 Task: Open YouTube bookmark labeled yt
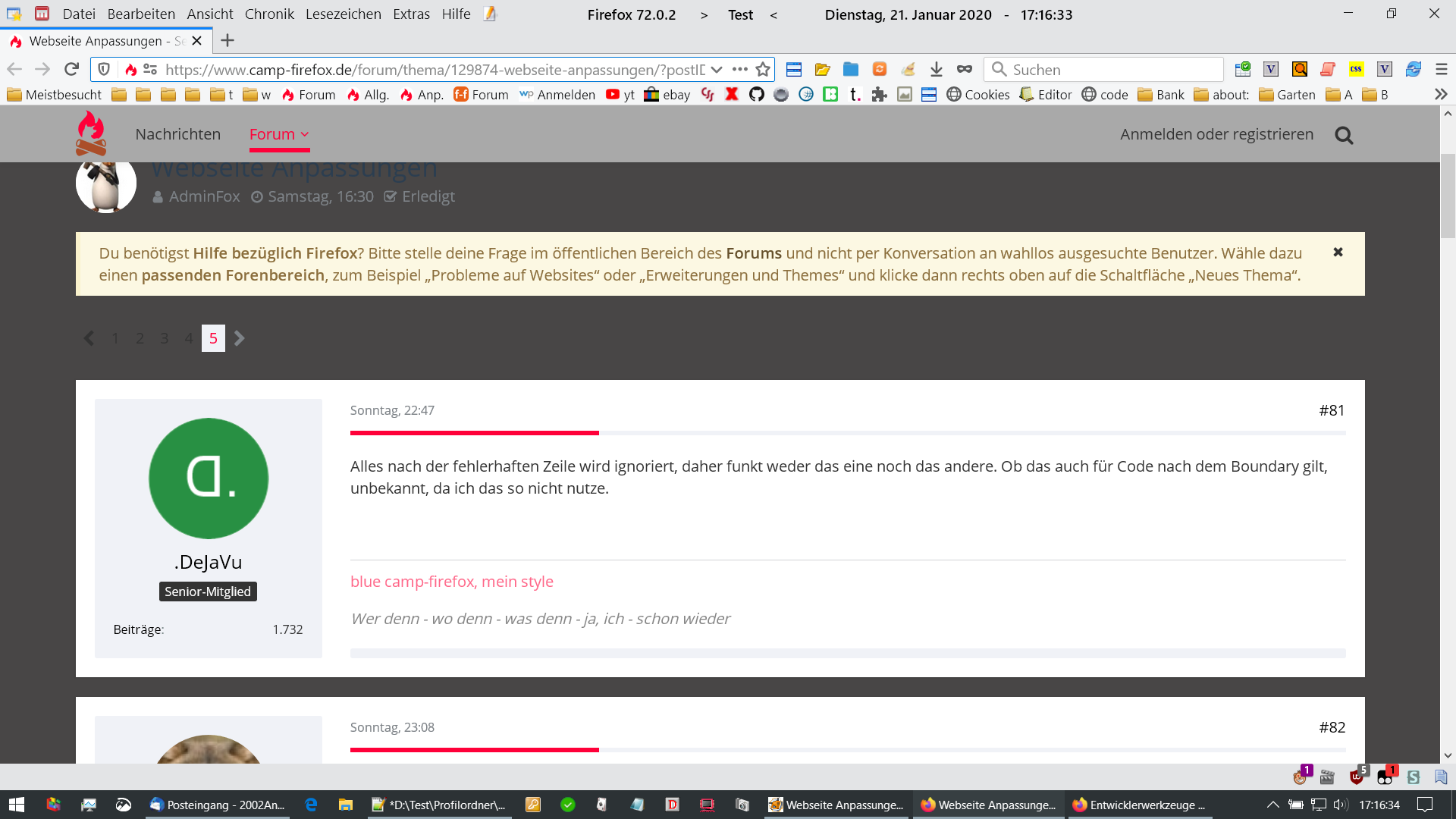pos(620,94)
